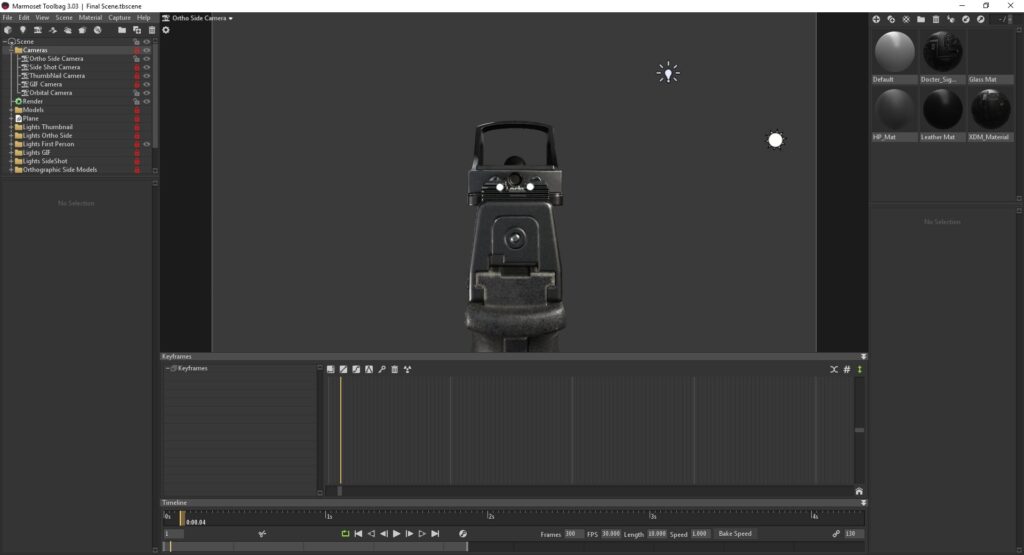This screenshot has height=555, width=1024.
Task: Click the first keyframe curve-type icon
Action: click(330, 370)
